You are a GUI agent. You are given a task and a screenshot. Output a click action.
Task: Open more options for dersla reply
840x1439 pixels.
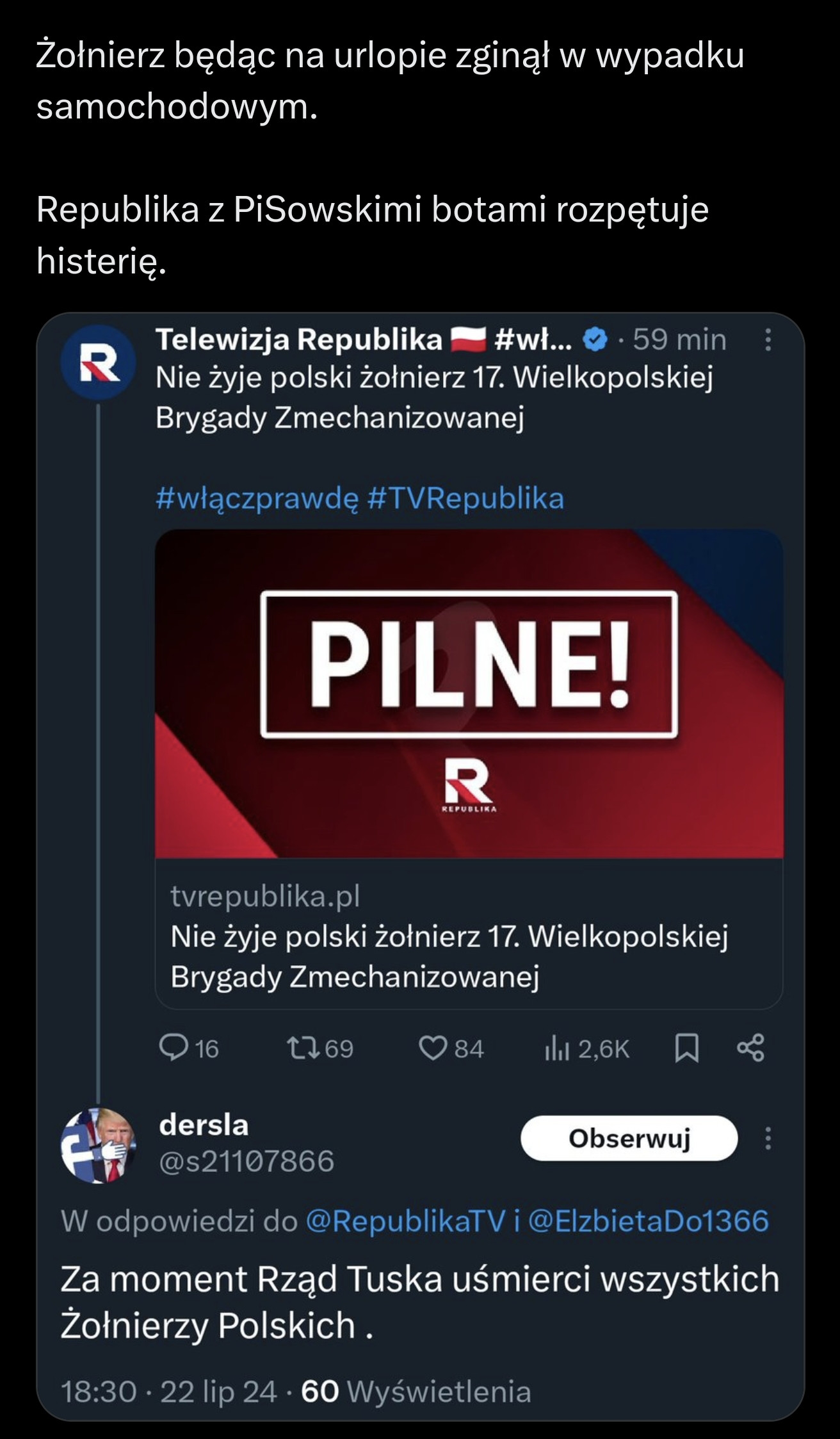click(x=768, y=1138)
